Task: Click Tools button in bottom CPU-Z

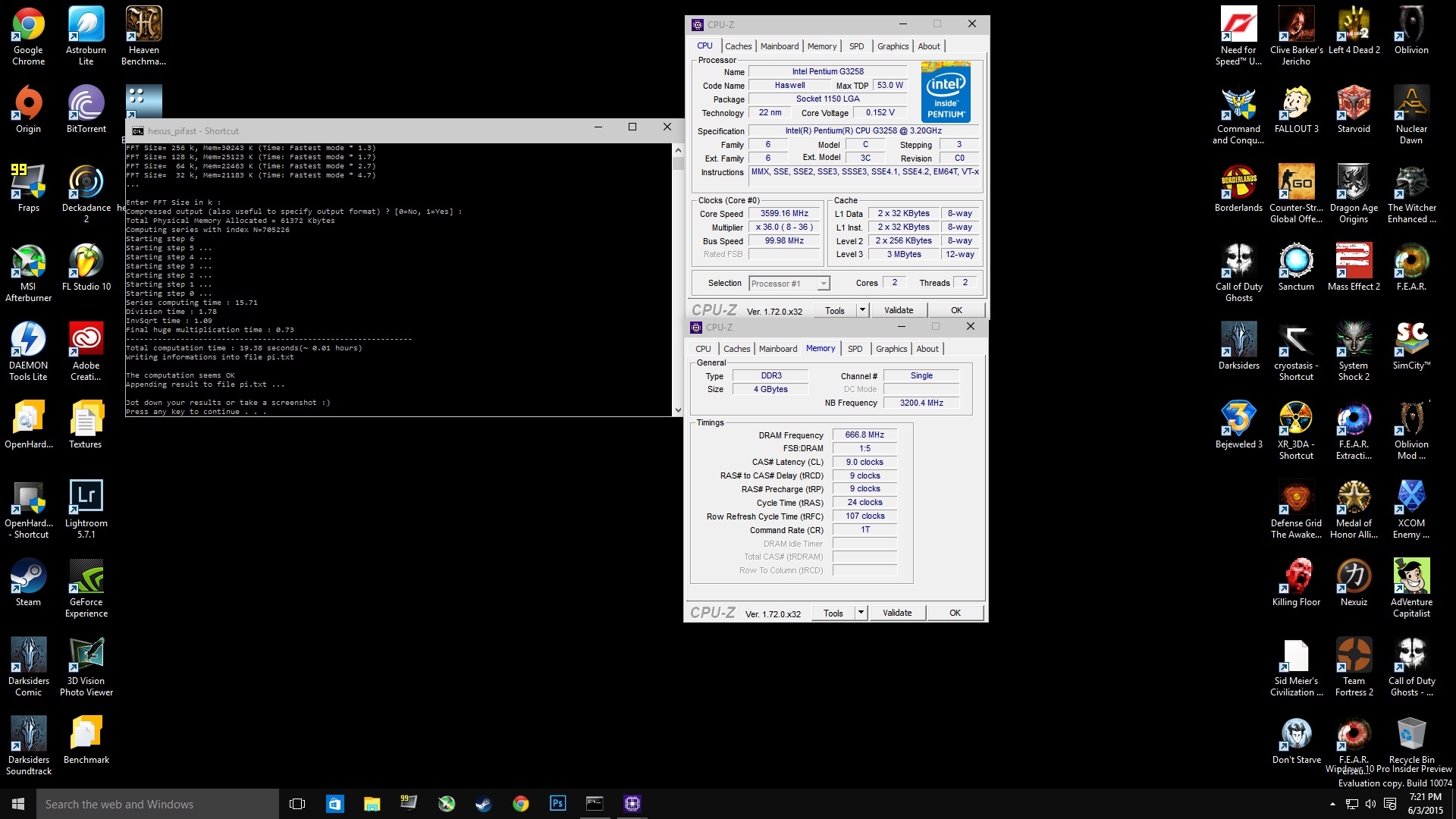Action: pyautogui.click(x=833, y=613)
